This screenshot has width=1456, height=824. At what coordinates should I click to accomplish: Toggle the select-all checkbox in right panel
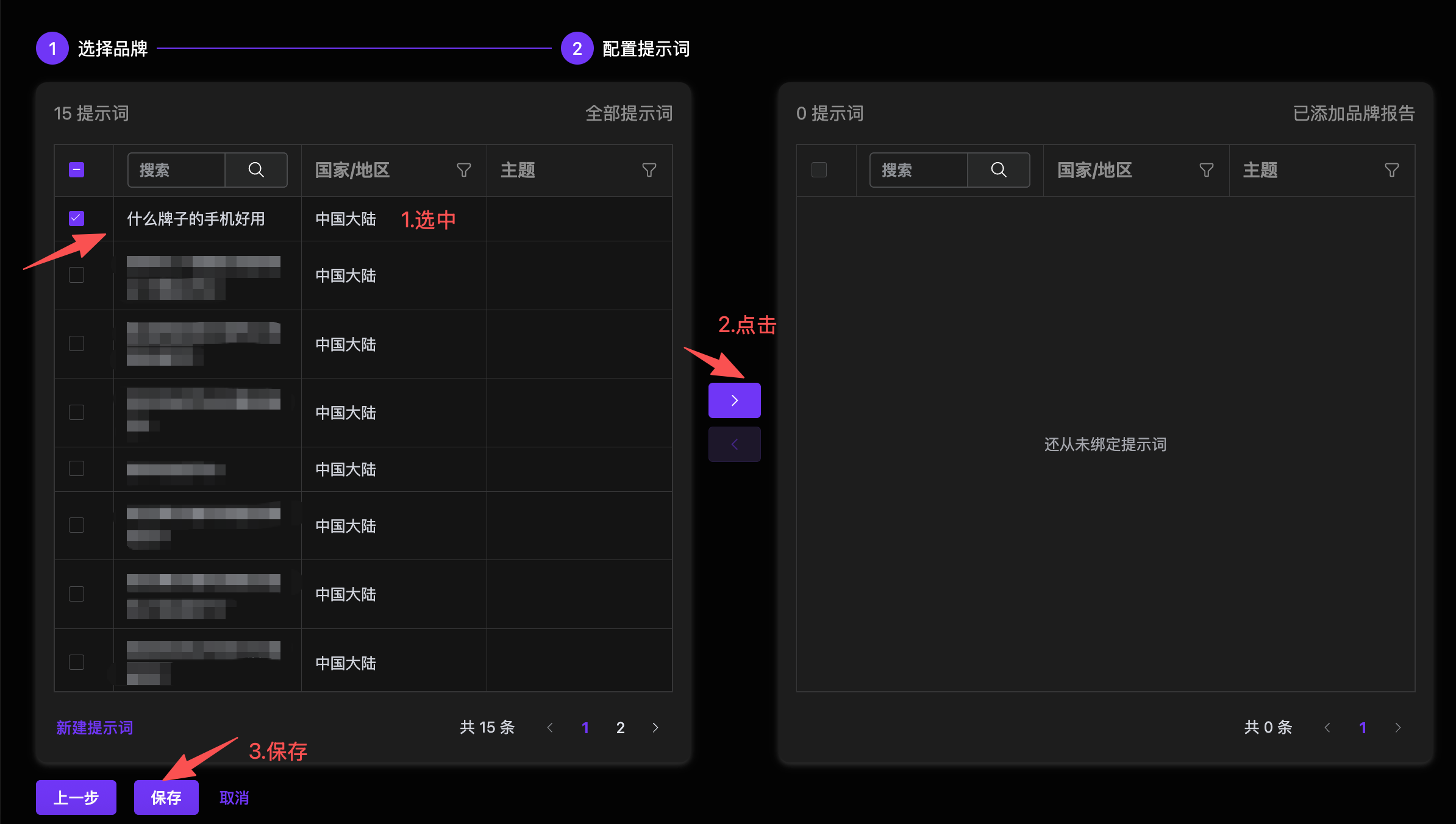[818, 169]
